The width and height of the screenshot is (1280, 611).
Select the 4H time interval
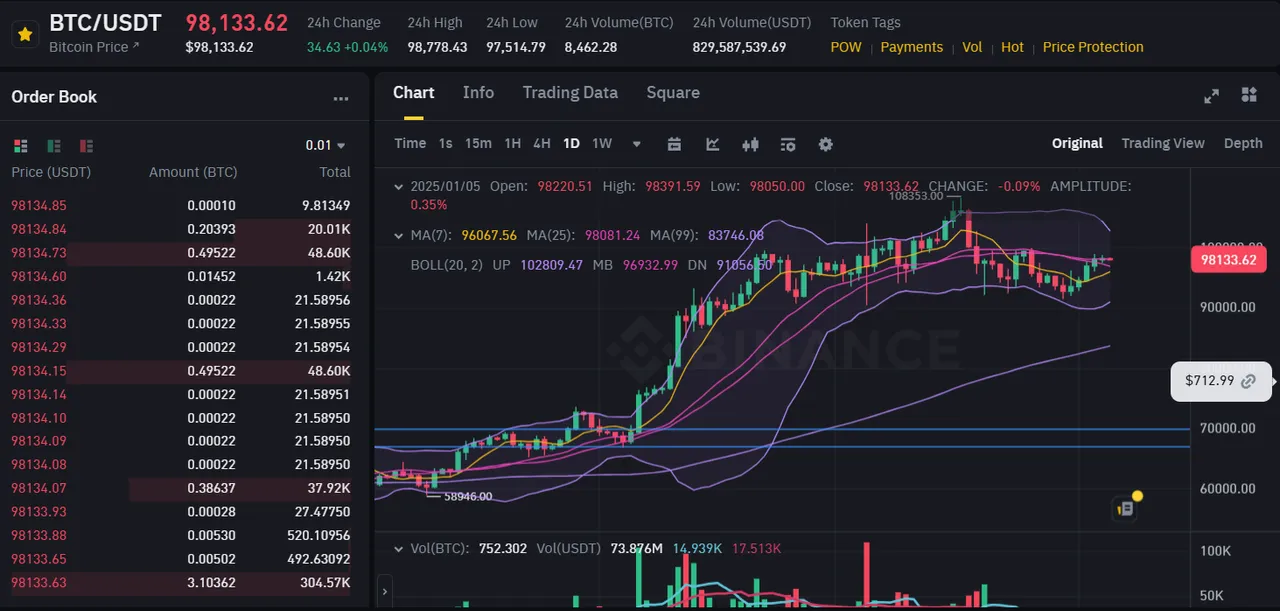541,144
